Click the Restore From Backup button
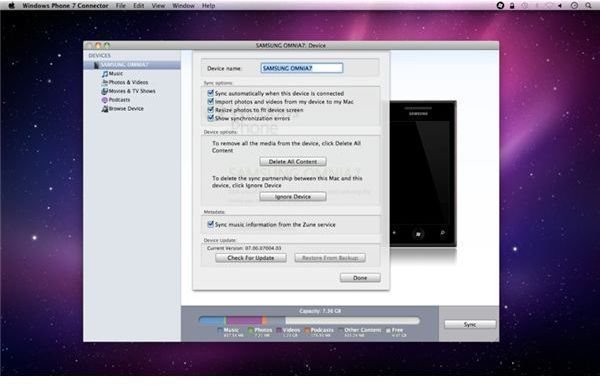 coord(330,258)
